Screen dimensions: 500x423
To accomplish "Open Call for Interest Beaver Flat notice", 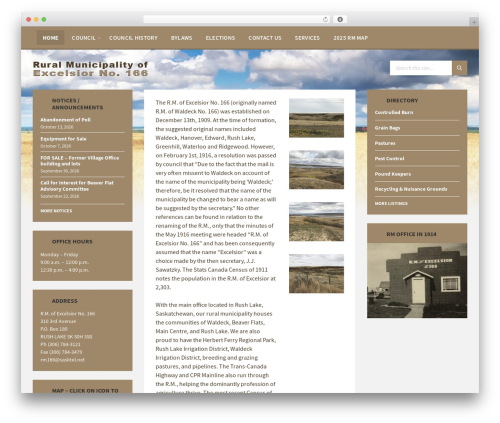I will tap(77, 186).
